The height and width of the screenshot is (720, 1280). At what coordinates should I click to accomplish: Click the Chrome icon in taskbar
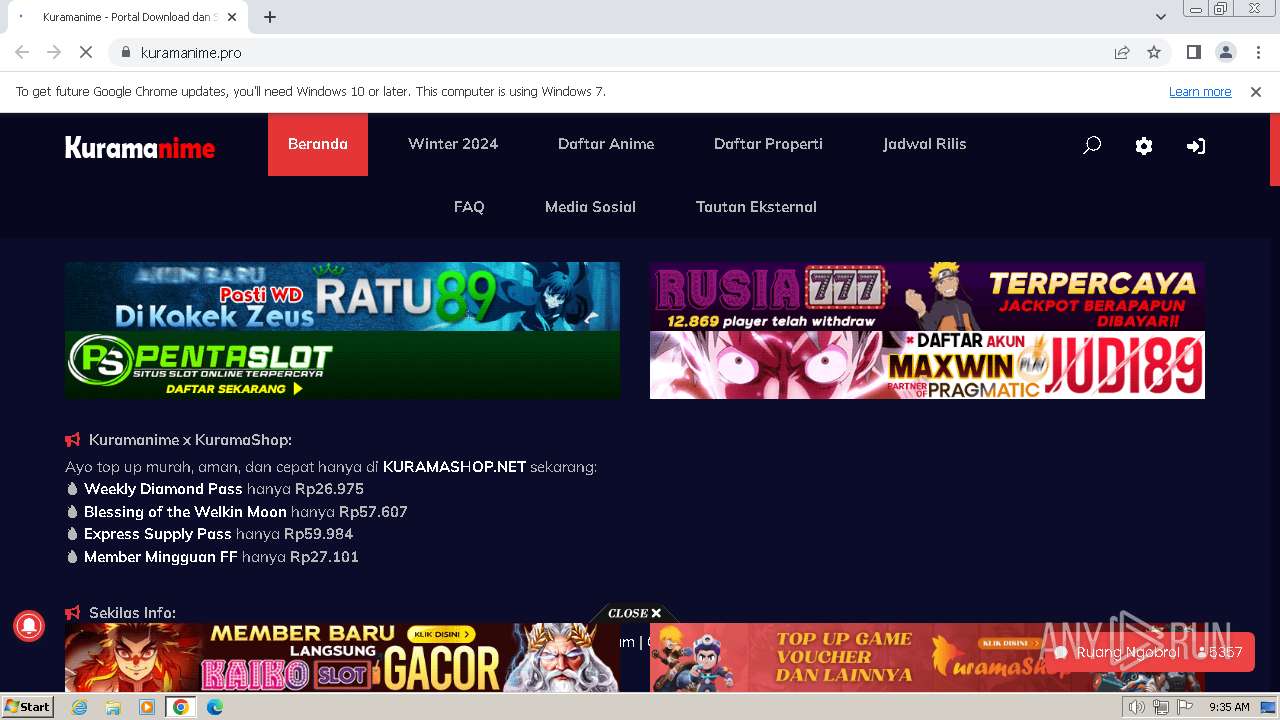tap(180, 707)
